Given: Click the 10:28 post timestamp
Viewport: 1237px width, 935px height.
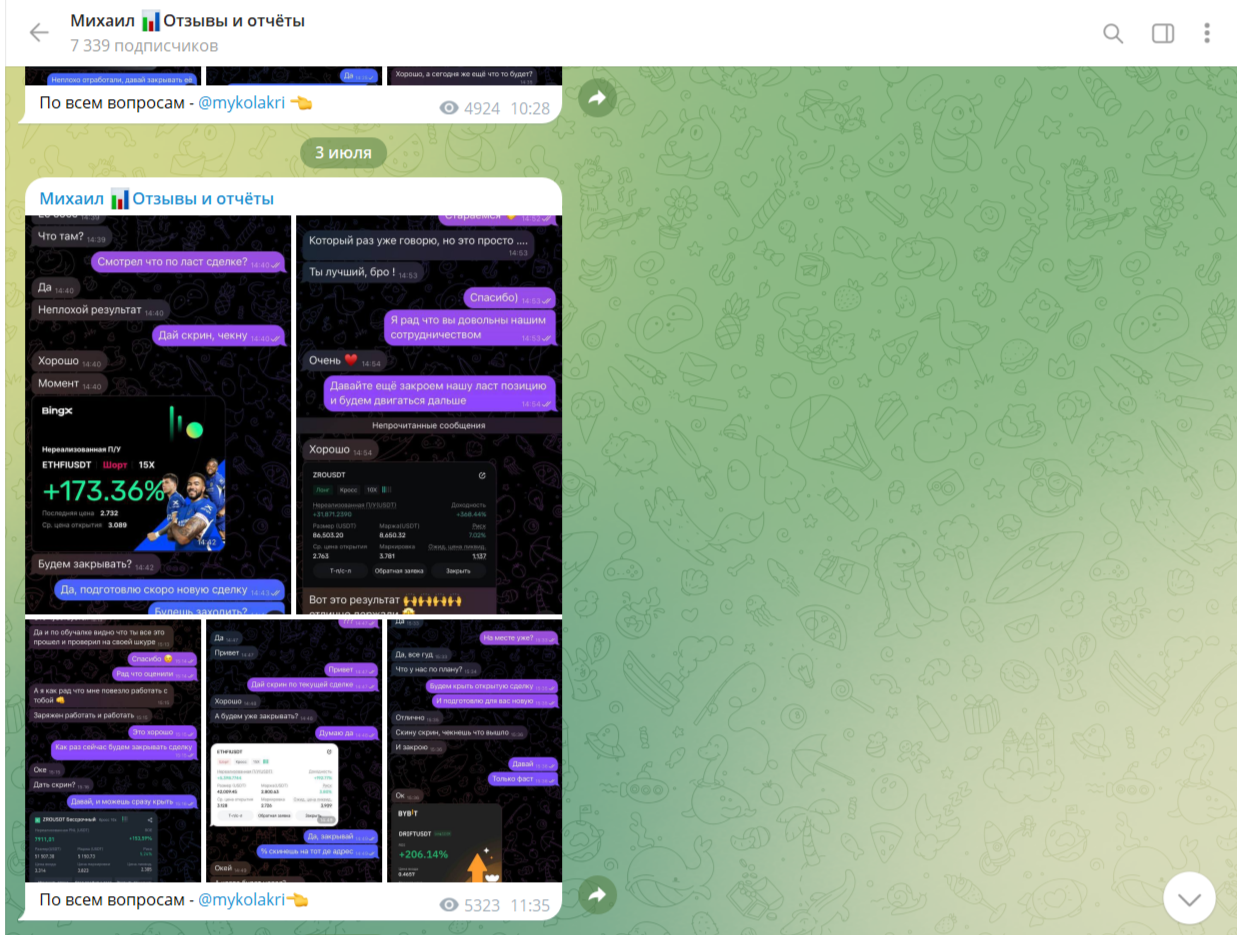Looking at the screenshot, I should (x=530, y=108).
